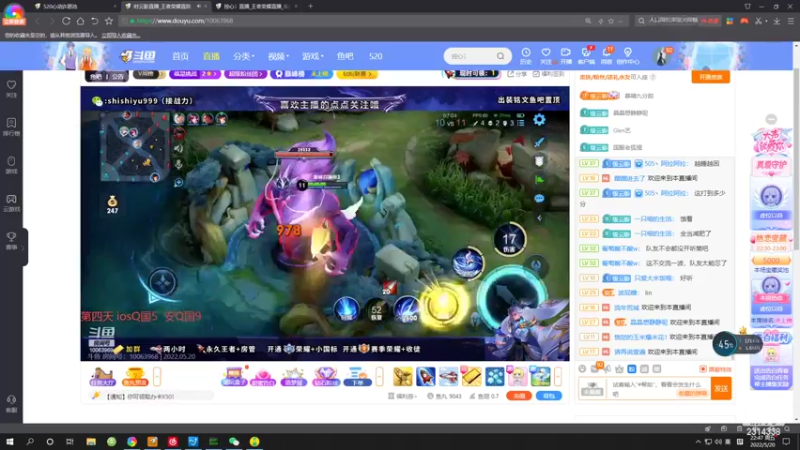Open the customer service headset in left sidebar

pos(11,403)
